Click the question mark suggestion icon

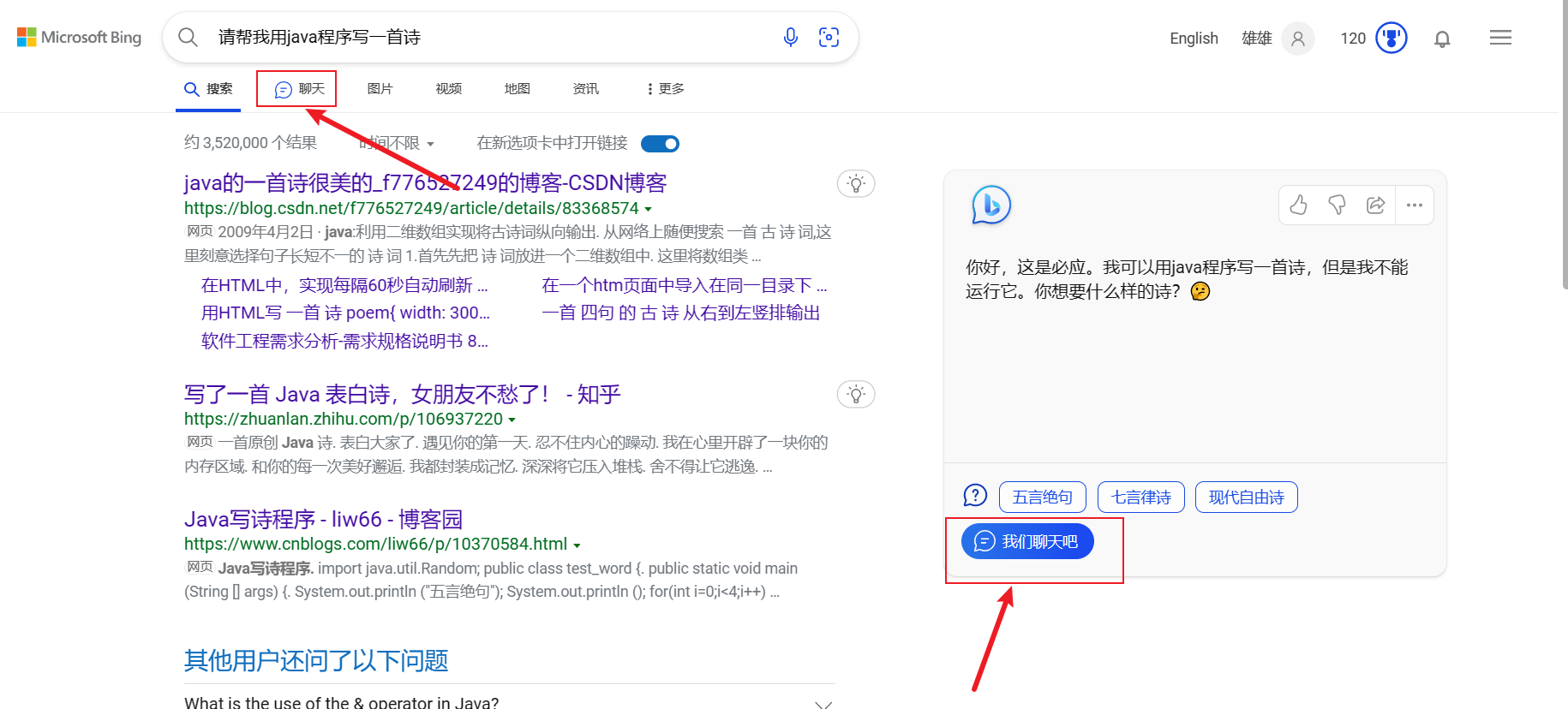pyautogui.click(x=975, y=495)
